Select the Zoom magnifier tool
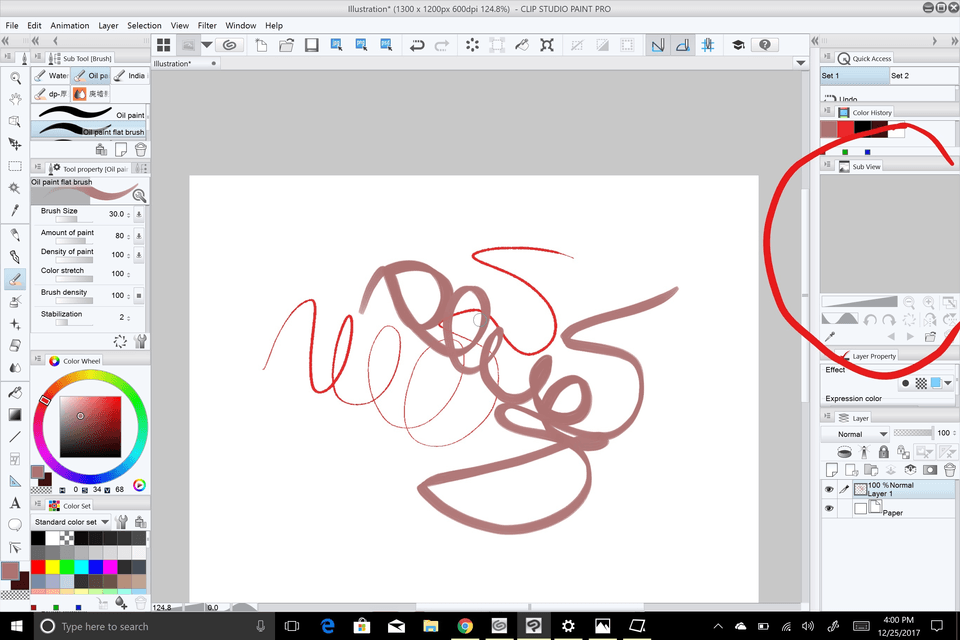960x640 pixels. [15, 77]
